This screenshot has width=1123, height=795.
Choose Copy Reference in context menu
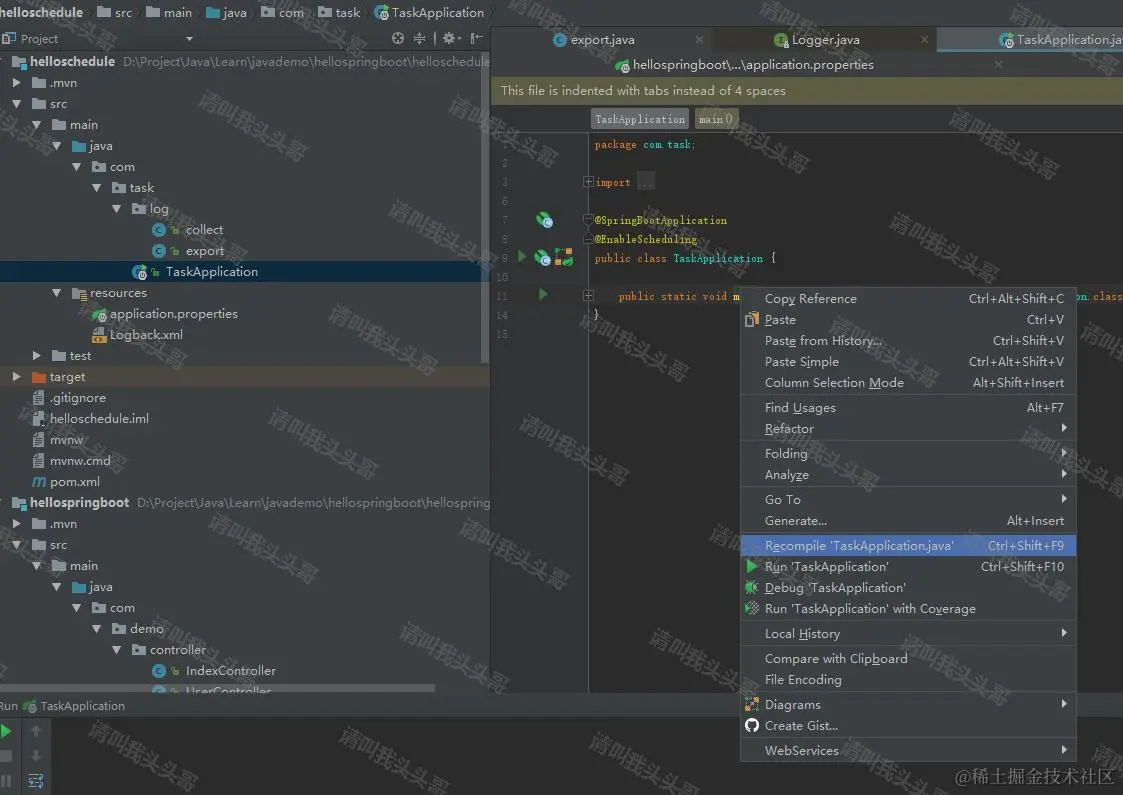click(x=907, y=299)
